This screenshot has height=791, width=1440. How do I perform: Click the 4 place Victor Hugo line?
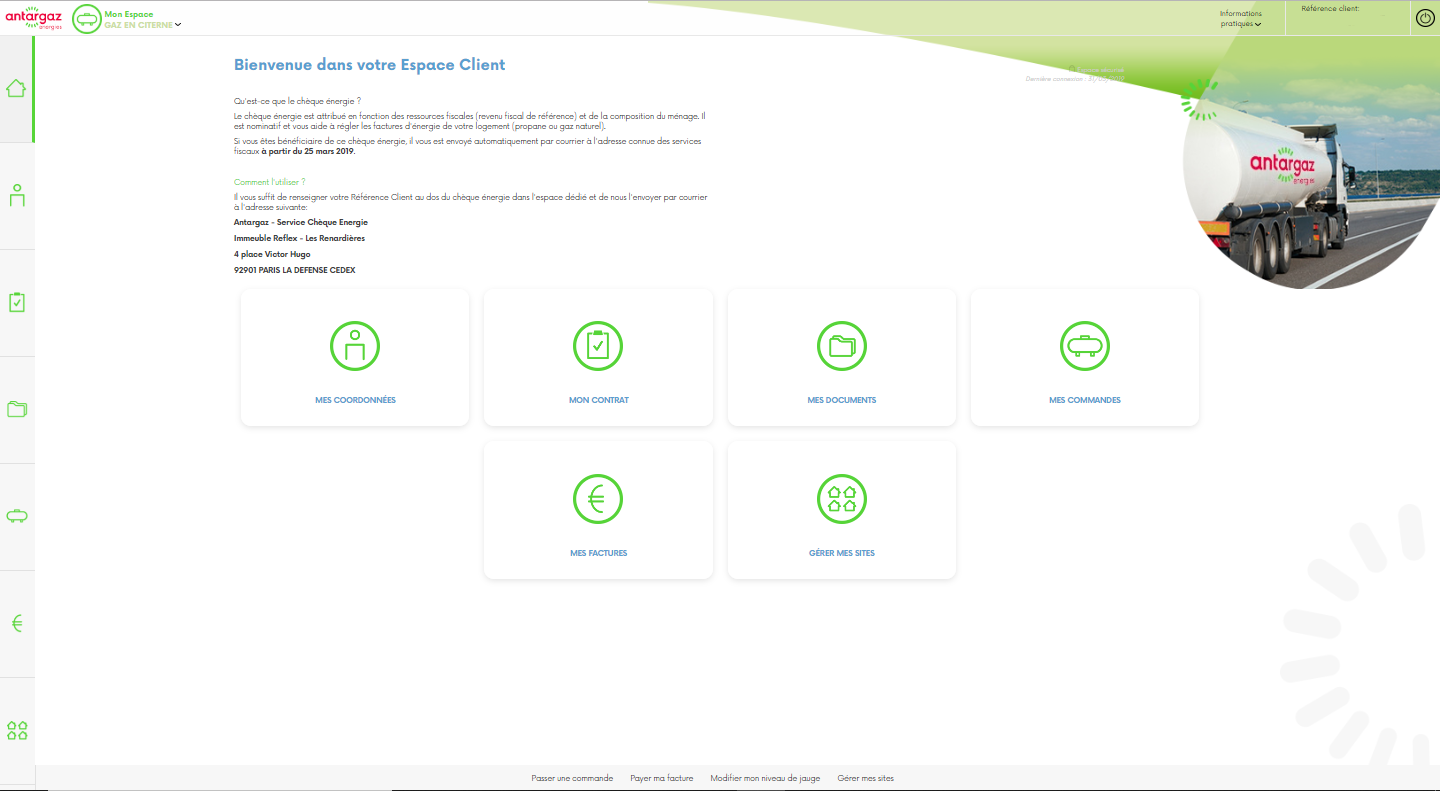point(272,254)
